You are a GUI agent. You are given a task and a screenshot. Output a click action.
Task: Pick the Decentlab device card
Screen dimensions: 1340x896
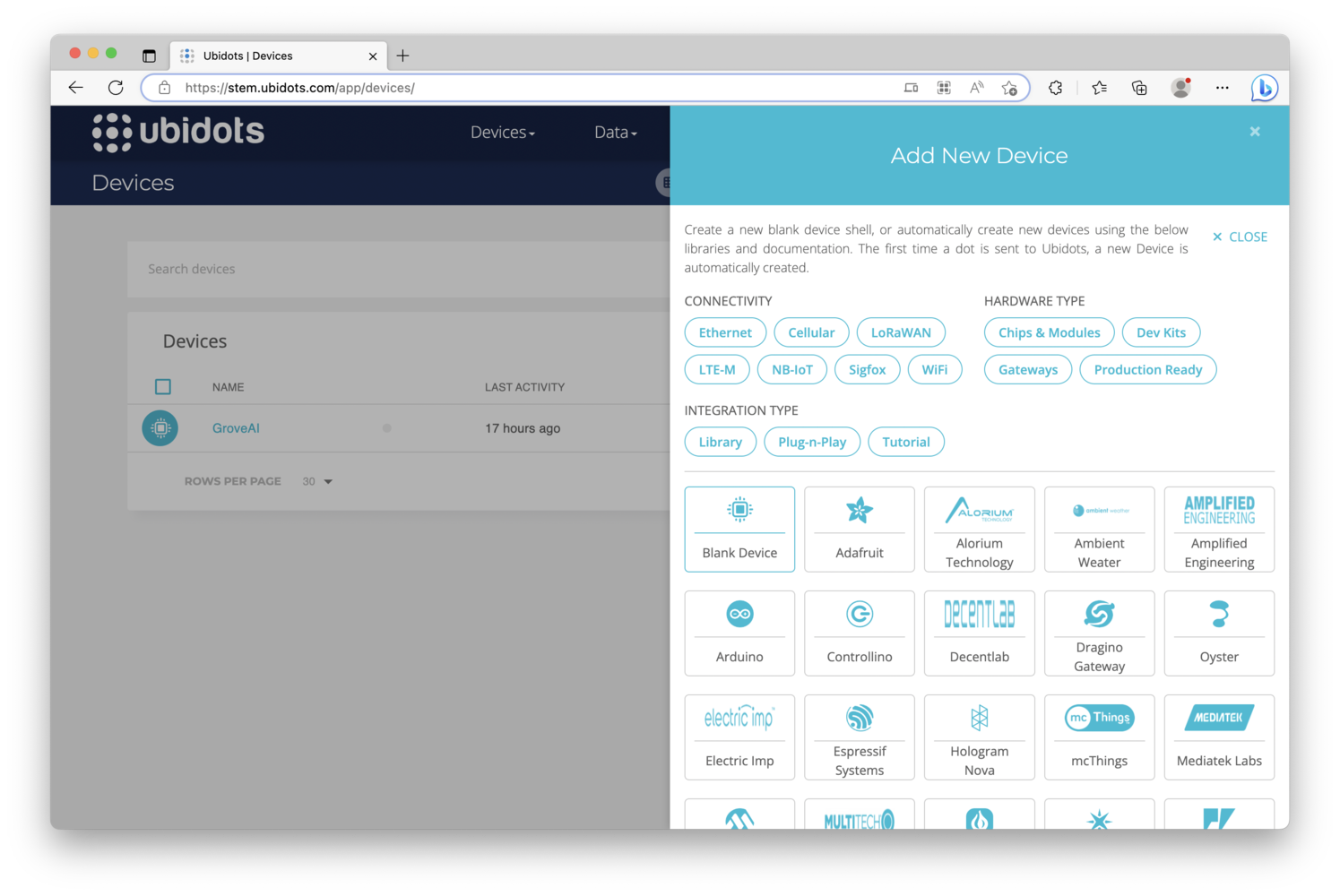tap(980, 633)
